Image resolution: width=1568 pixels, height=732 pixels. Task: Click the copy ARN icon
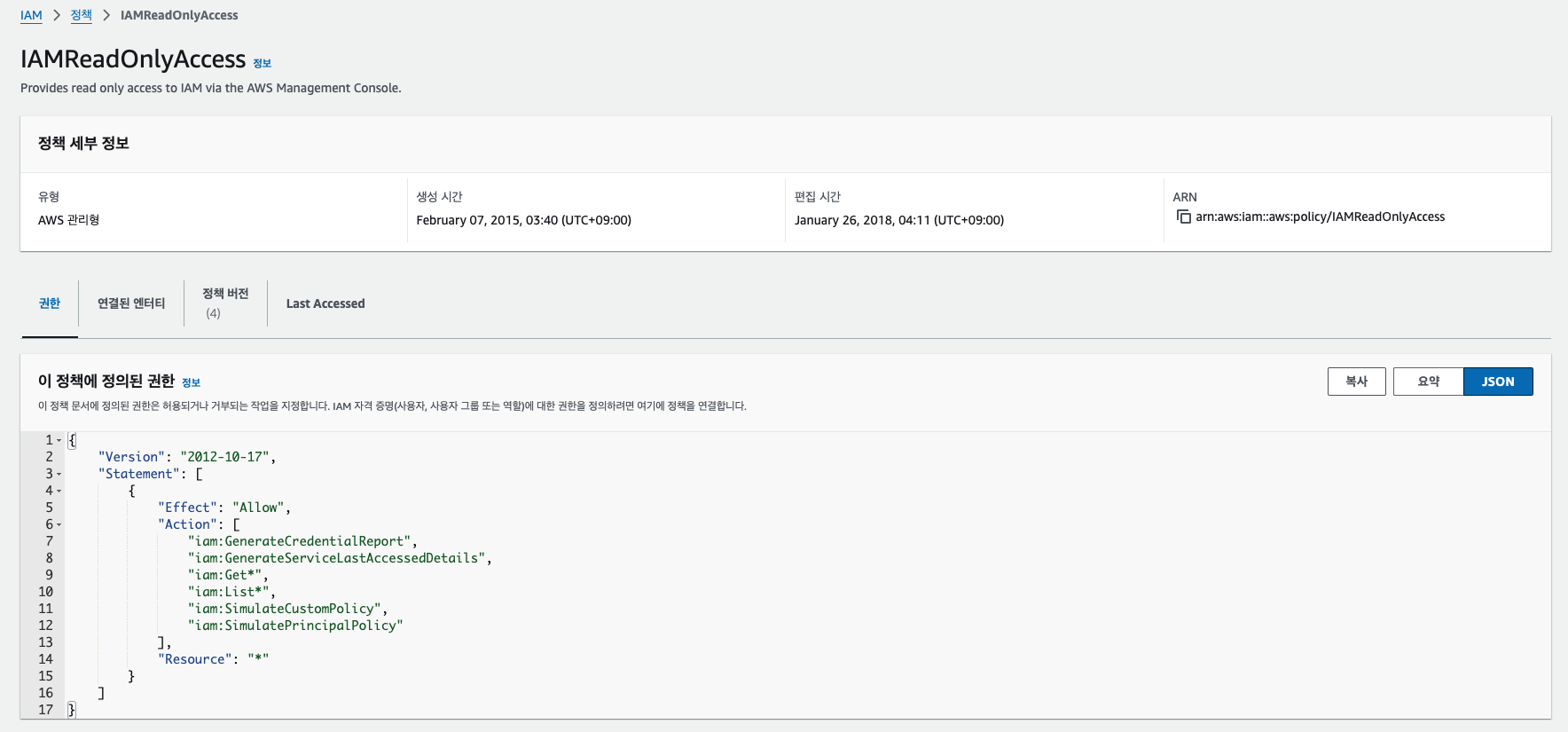tap(1183, 216)
